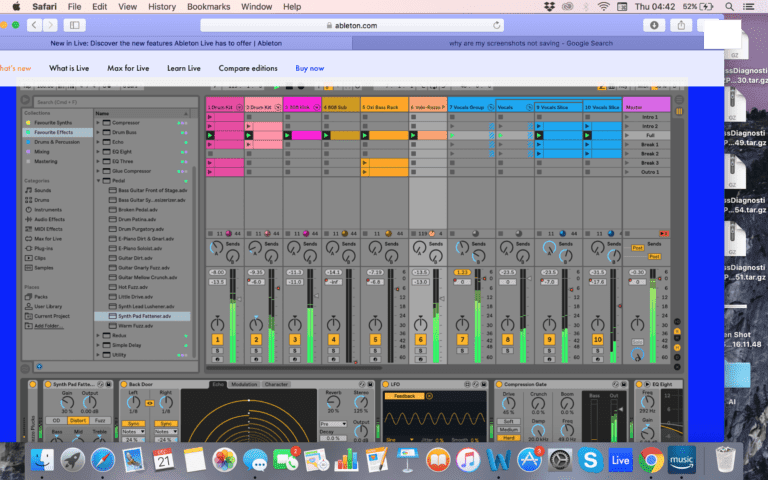The width and height of the screenshot is (768, 480).
Task: Select the Hard compression button
Action: click(508, 438)
